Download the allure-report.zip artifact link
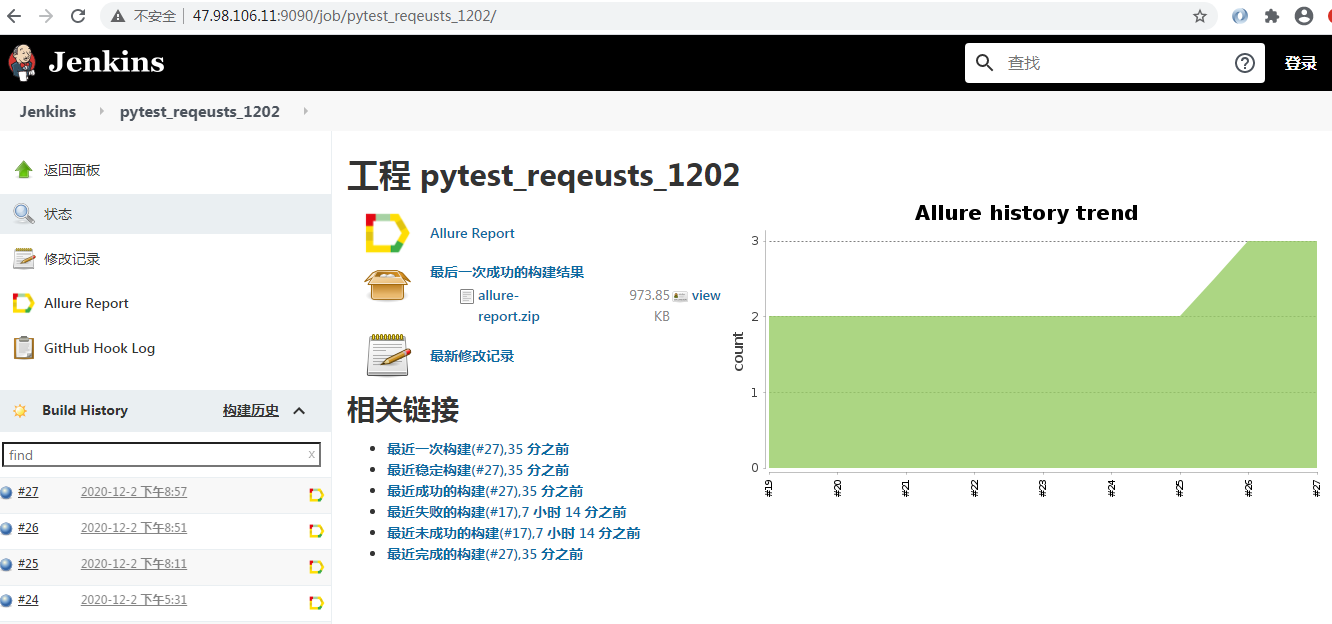The image size is (1332, 624). click(509, 306)
